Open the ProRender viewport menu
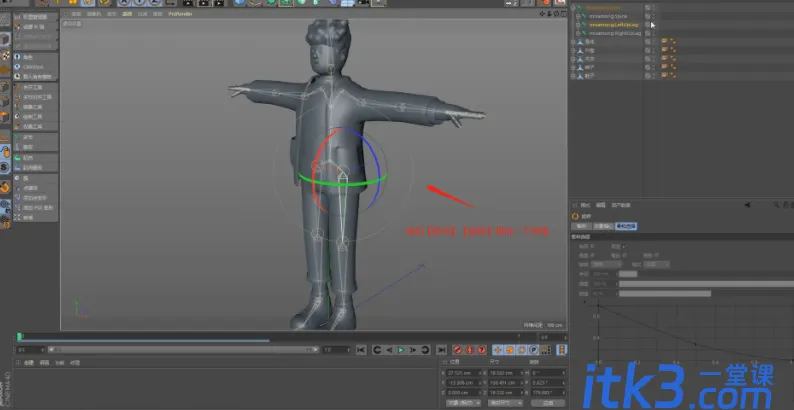This screenshot has height=410, width=794. 180,14
